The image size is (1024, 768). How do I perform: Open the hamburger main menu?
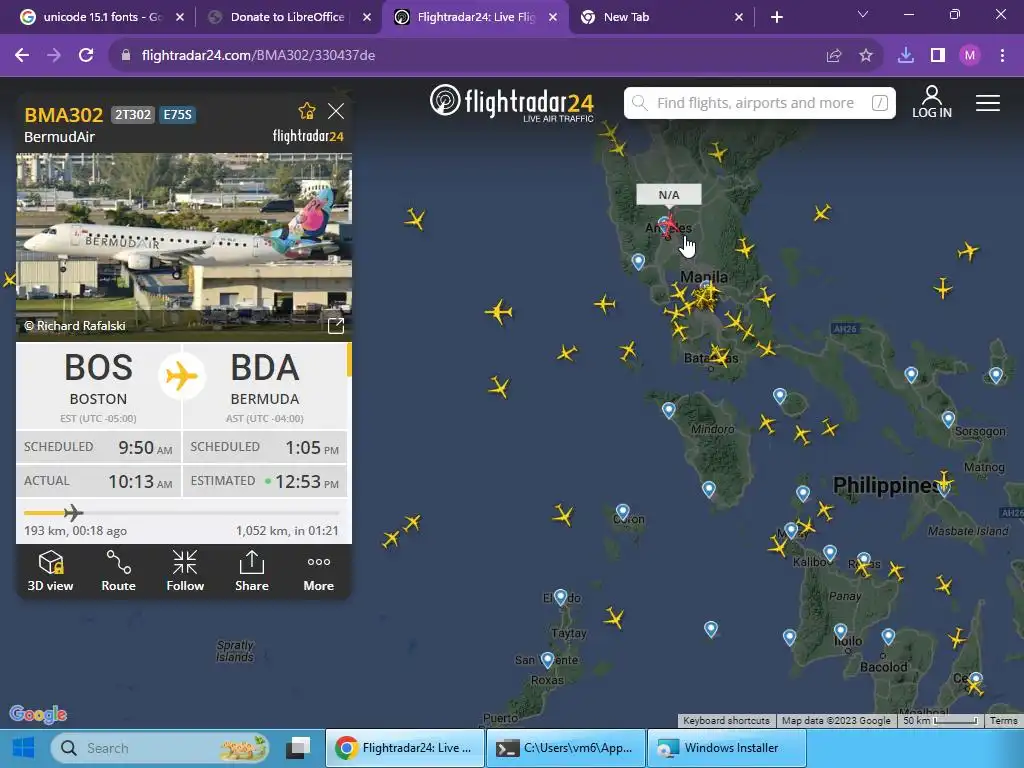point(987,103)
